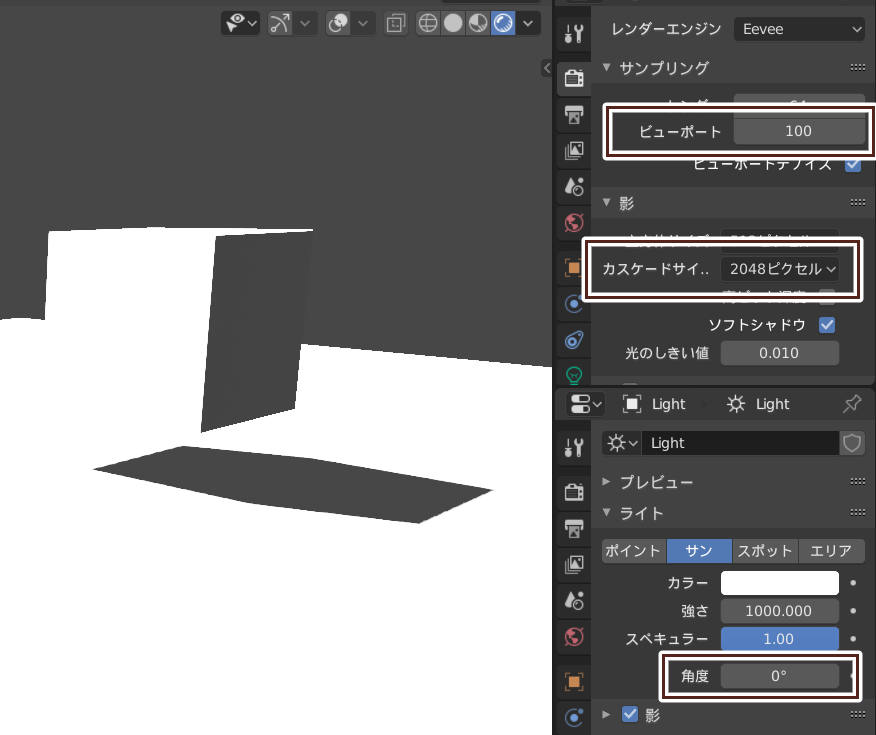Viewport: 876px width, 735px height.
Task: Click animate dot beside カラー
Action: click(x=853, y=583)
